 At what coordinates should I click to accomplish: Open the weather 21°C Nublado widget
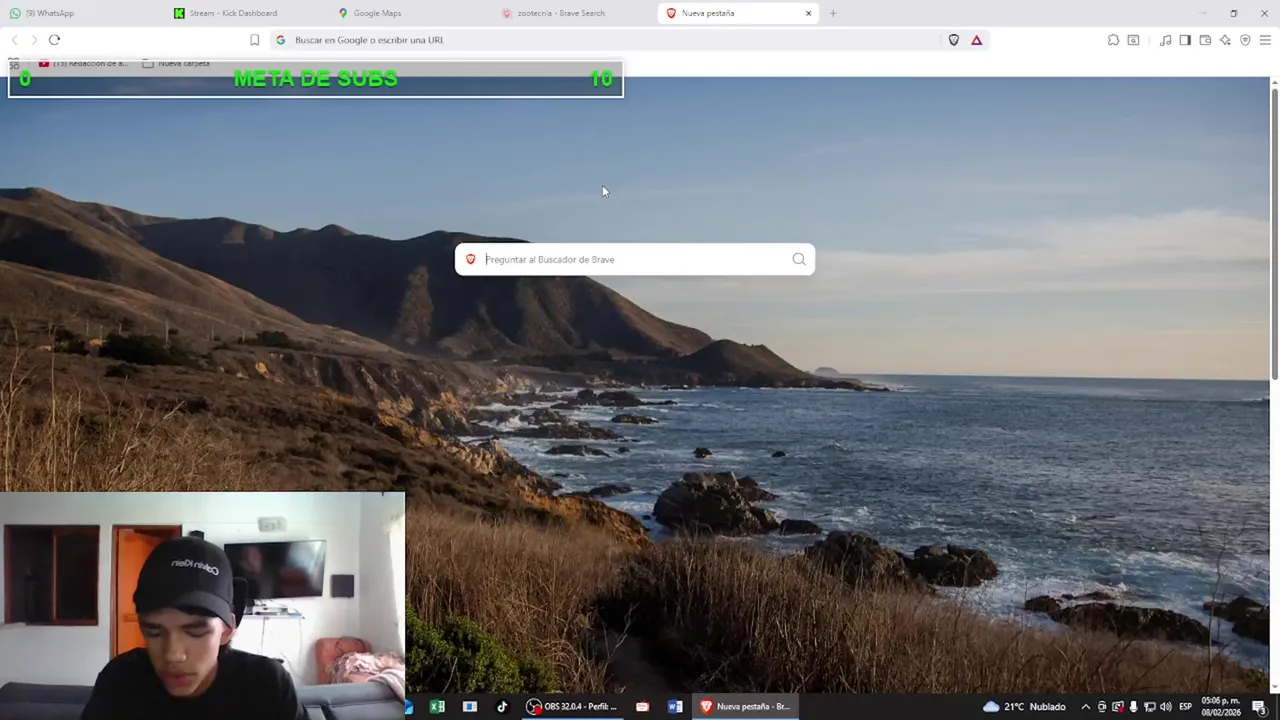click(x=1024, y=706)
